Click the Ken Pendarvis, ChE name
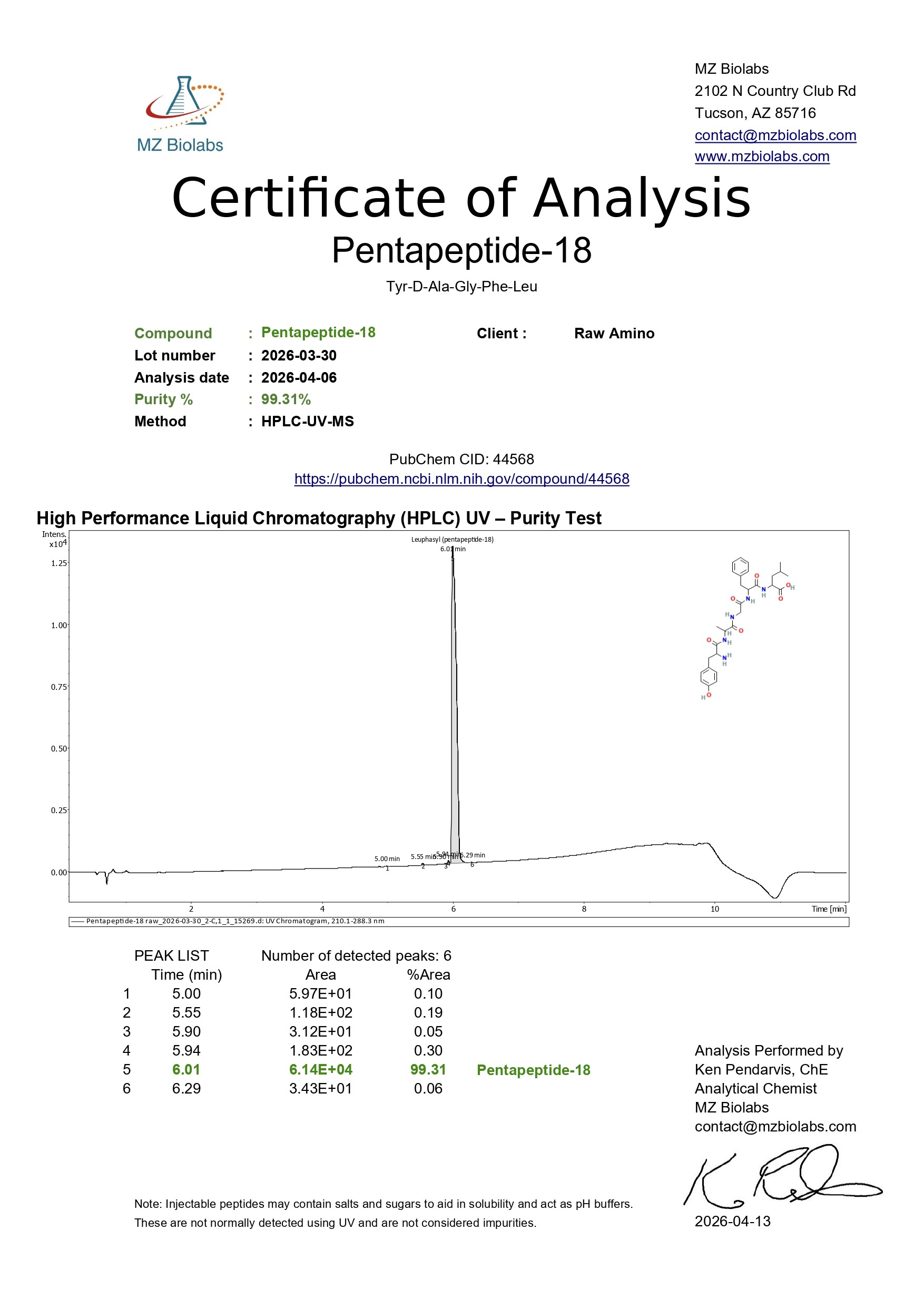The width and height of the screenshot is (924, 1308). click(x=761, y=1069)
